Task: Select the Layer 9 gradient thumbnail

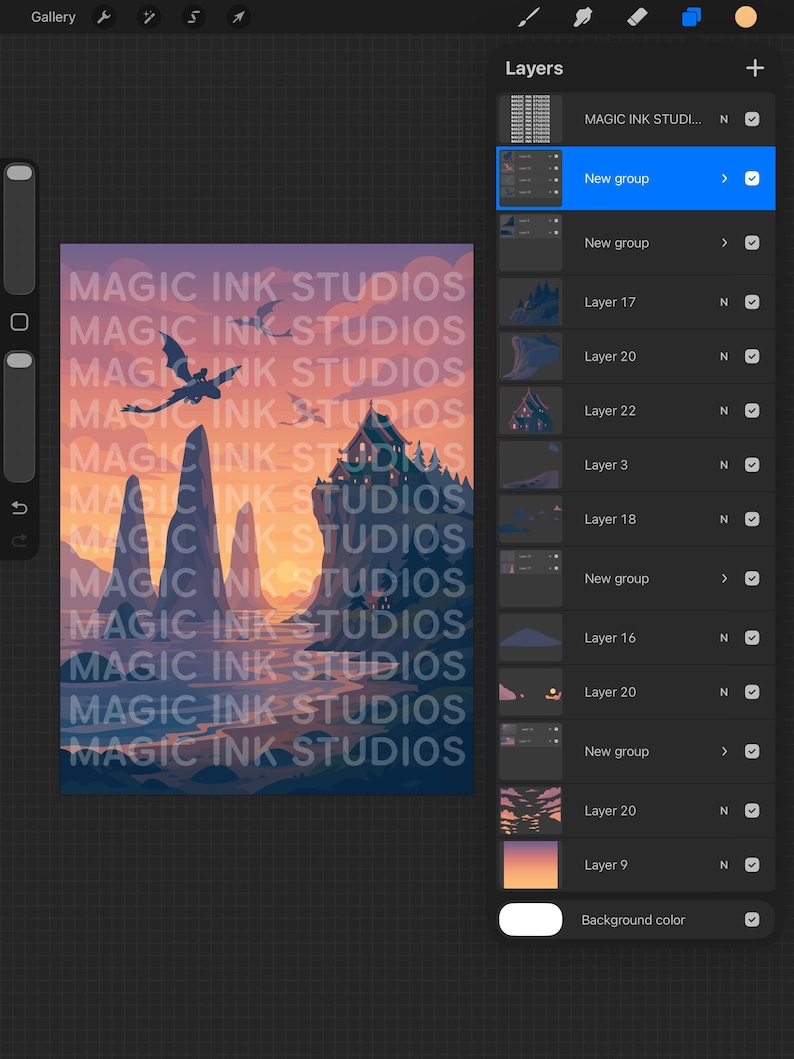Action: pyautogui.click(x=531, y=864)
